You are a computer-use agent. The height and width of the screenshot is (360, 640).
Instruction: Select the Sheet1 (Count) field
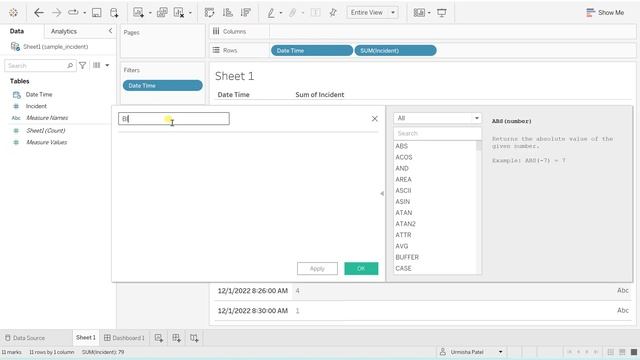tap(46, 131)
